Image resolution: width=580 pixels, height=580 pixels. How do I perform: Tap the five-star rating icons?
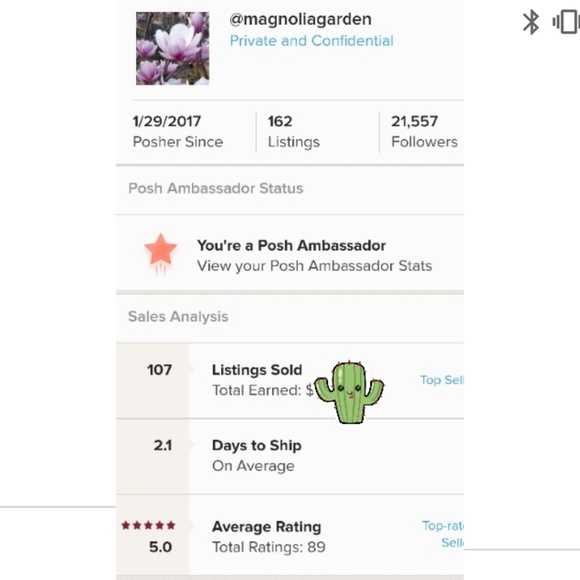point(148,525)
